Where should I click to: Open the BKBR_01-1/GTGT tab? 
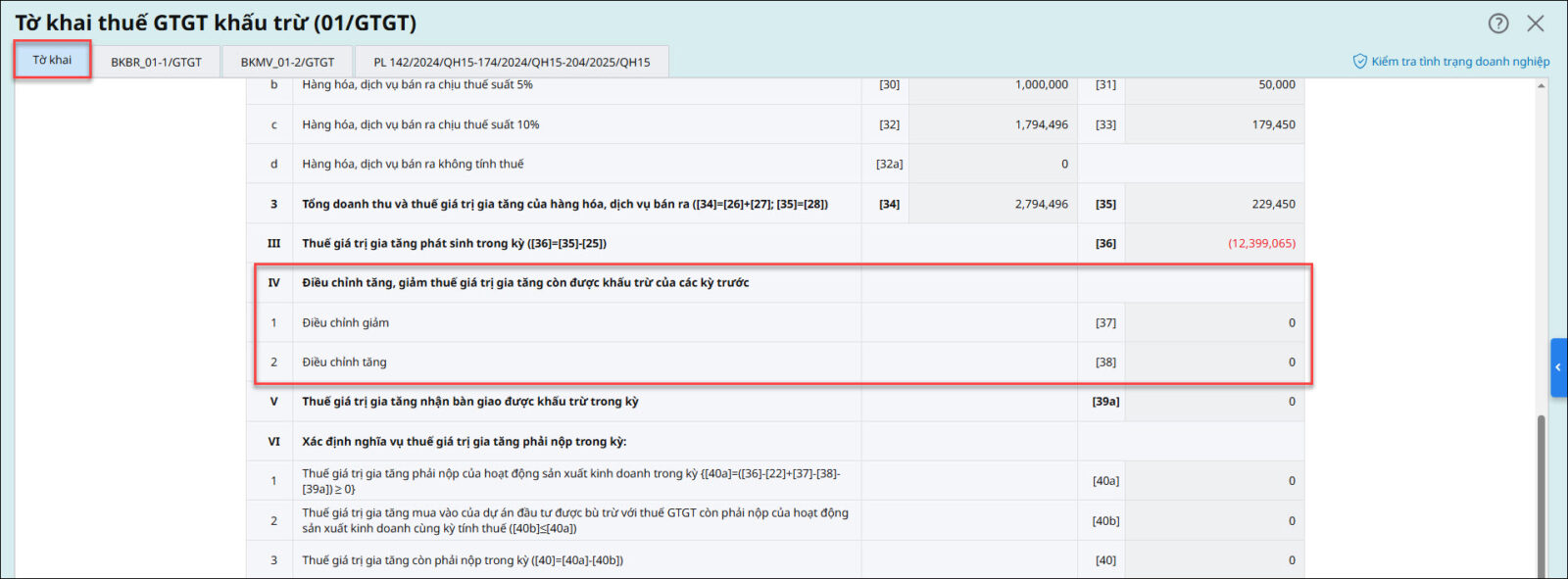[156, 62]
